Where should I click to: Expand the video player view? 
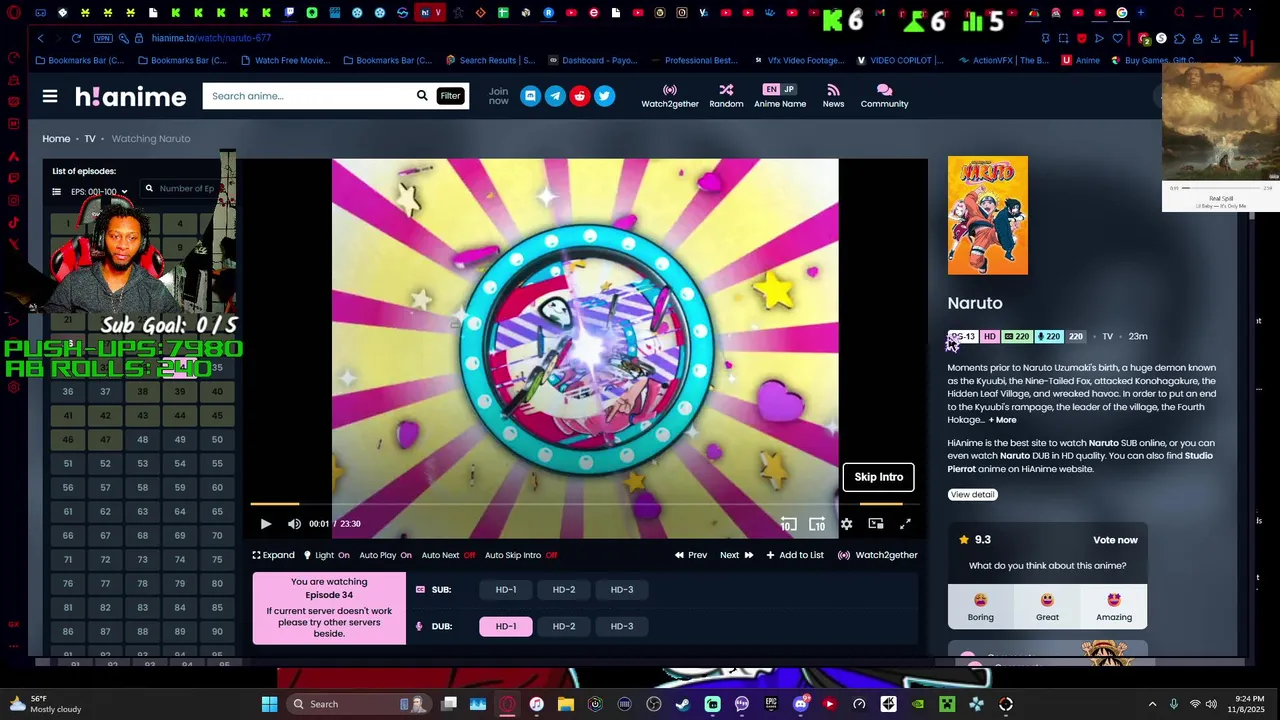pos(273,555)
